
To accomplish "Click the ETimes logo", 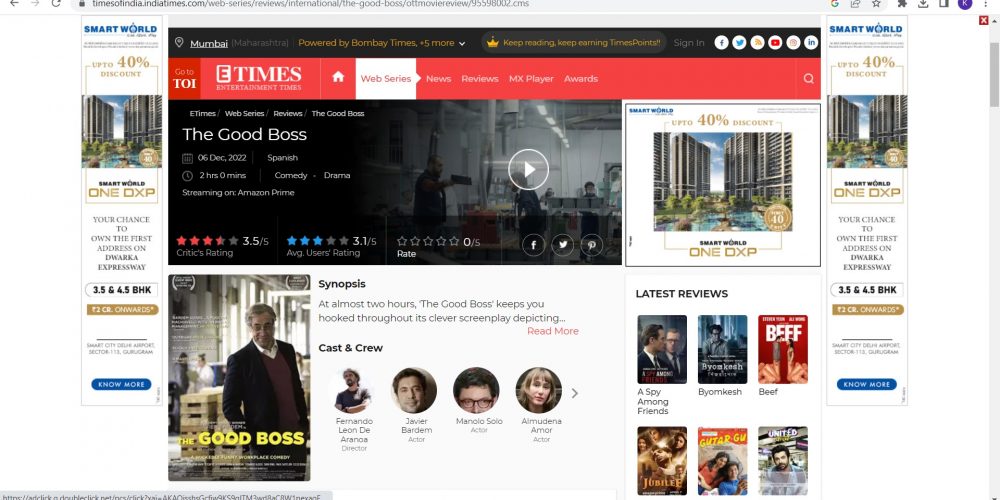I will click(258, 78).
